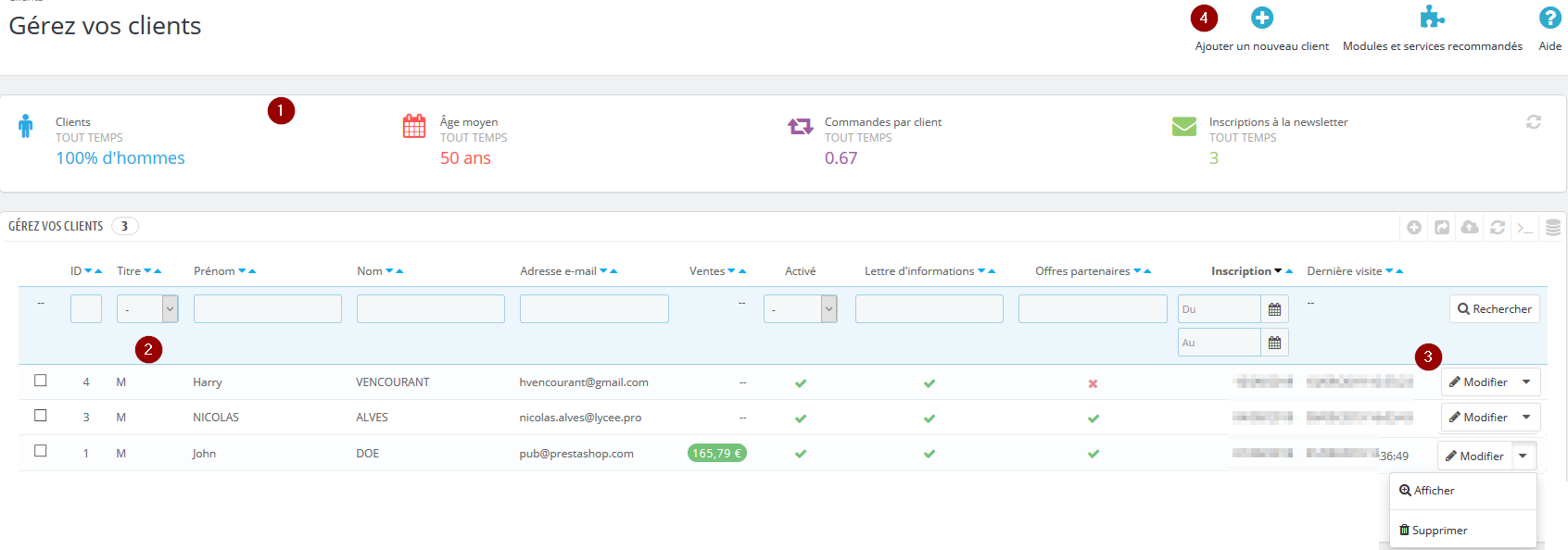Click the e-mail address filter field
This screenshot has width=1568, height=550.
click(x=594, y=308)
